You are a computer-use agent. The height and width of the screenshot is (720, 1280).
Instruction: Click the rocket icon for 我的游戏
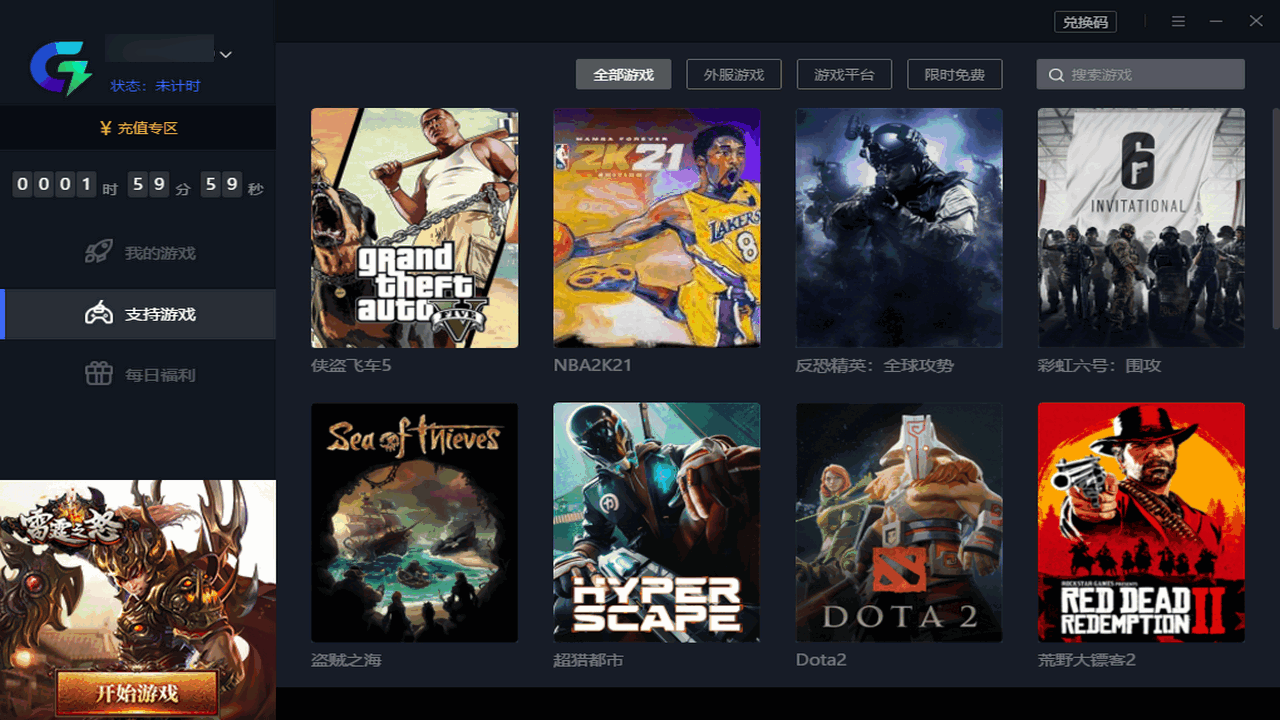(97, 252)
